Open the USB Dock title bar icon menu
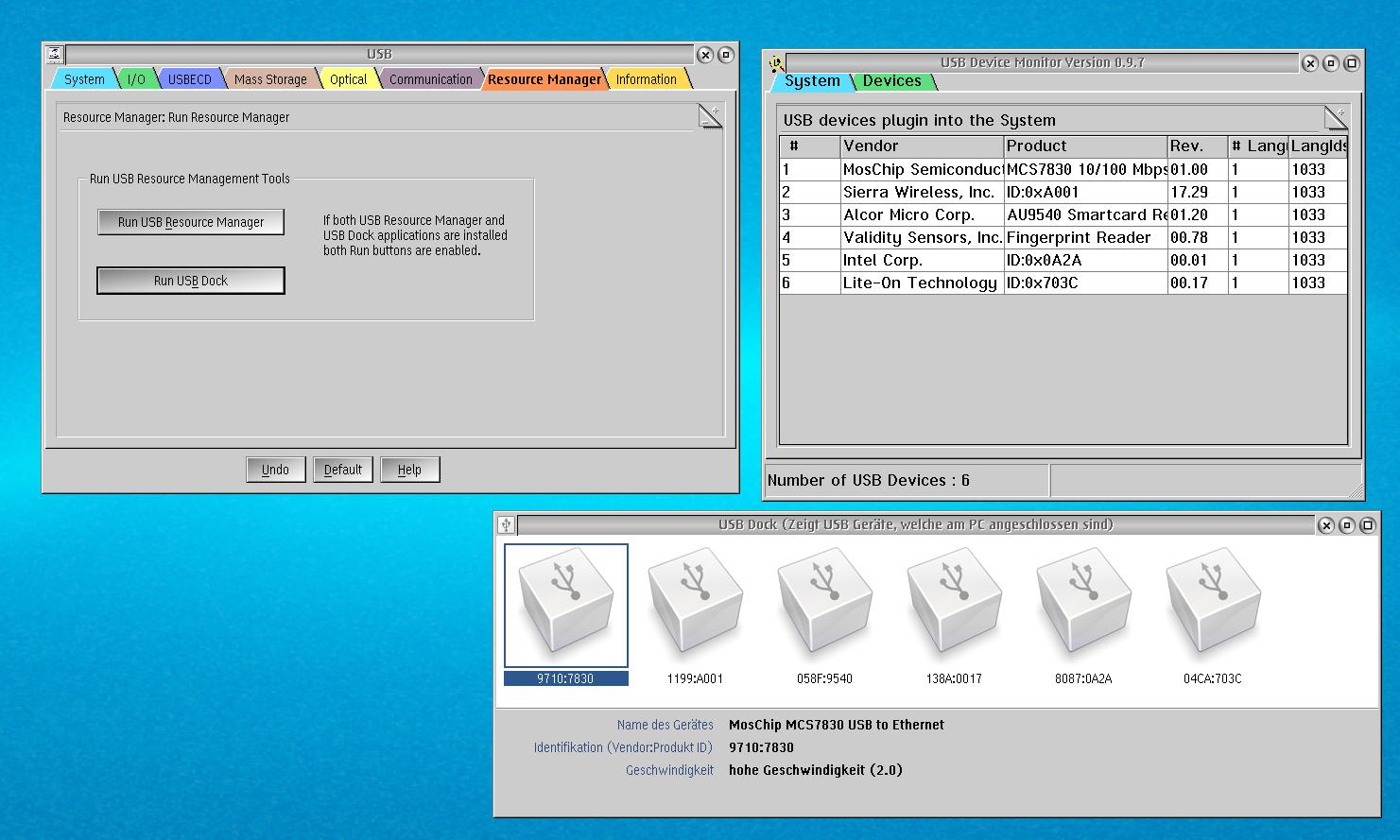Viewport: 1400px width, 840px height. pyautogui.click(x=507, y=525)
